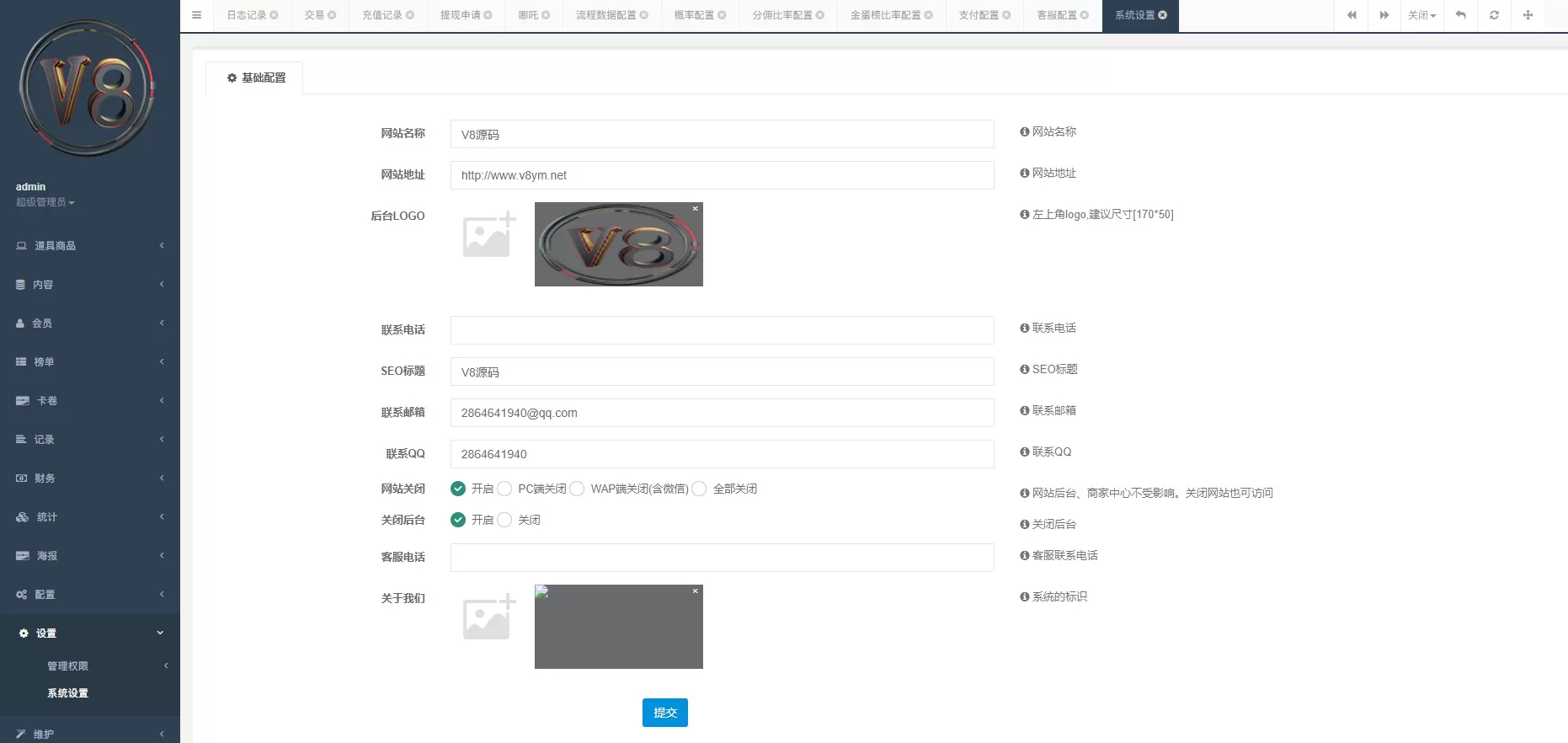Expand the 记录 sidebar menu

click(x=90, y=439)
